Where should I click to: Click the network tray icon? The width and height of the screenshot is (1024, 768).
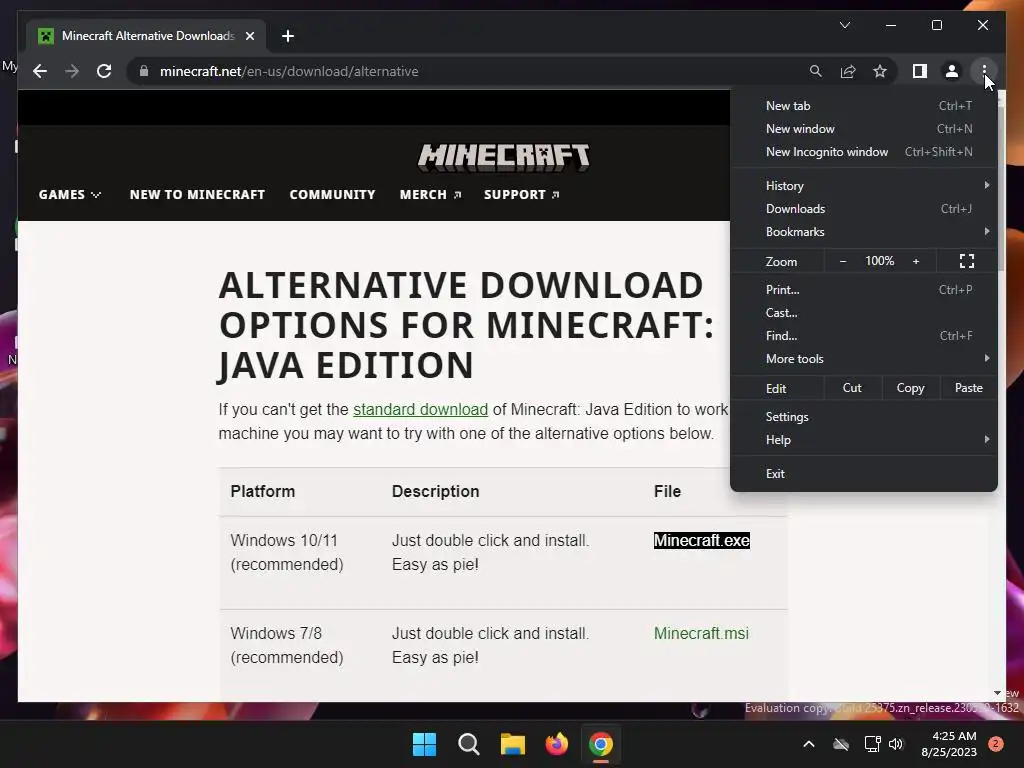pyautogui.click(x=872, y=744)
